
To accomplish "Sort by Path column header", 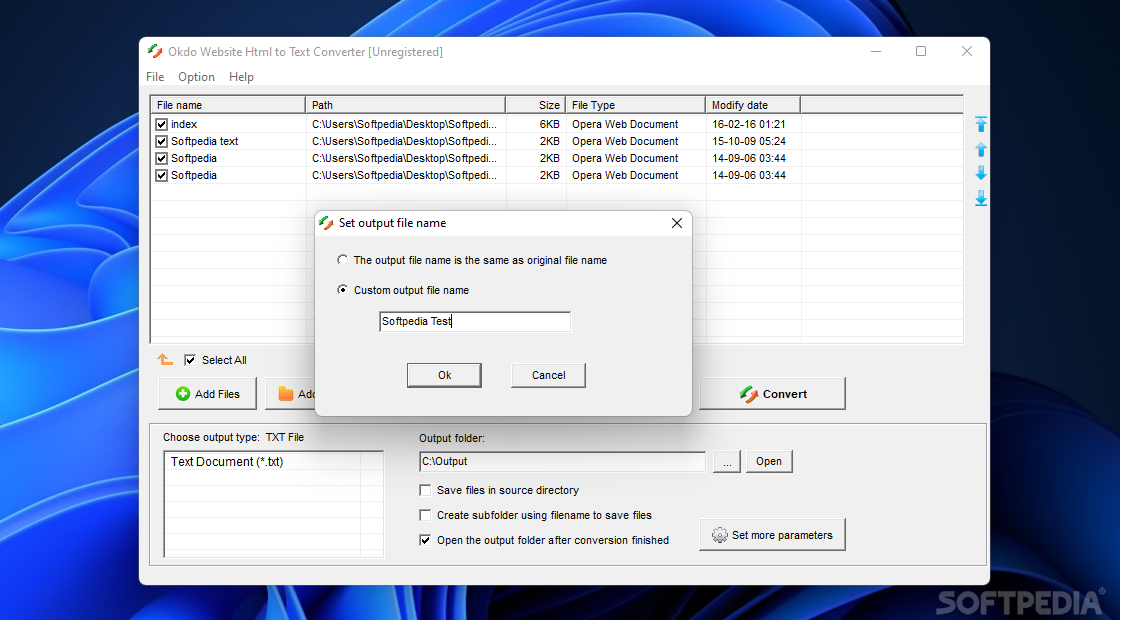I will 405,105.
